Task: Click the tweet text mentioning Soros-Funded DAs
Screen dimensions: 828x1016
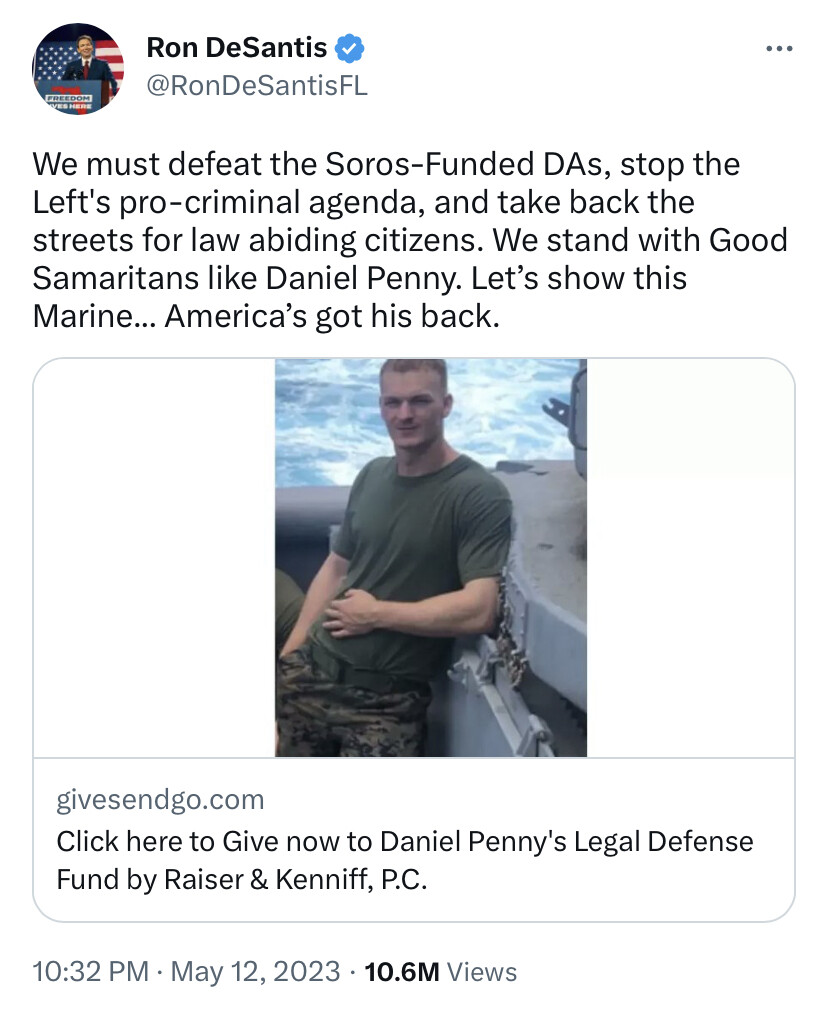Action: pyautogui.click(x=385, y=164)
